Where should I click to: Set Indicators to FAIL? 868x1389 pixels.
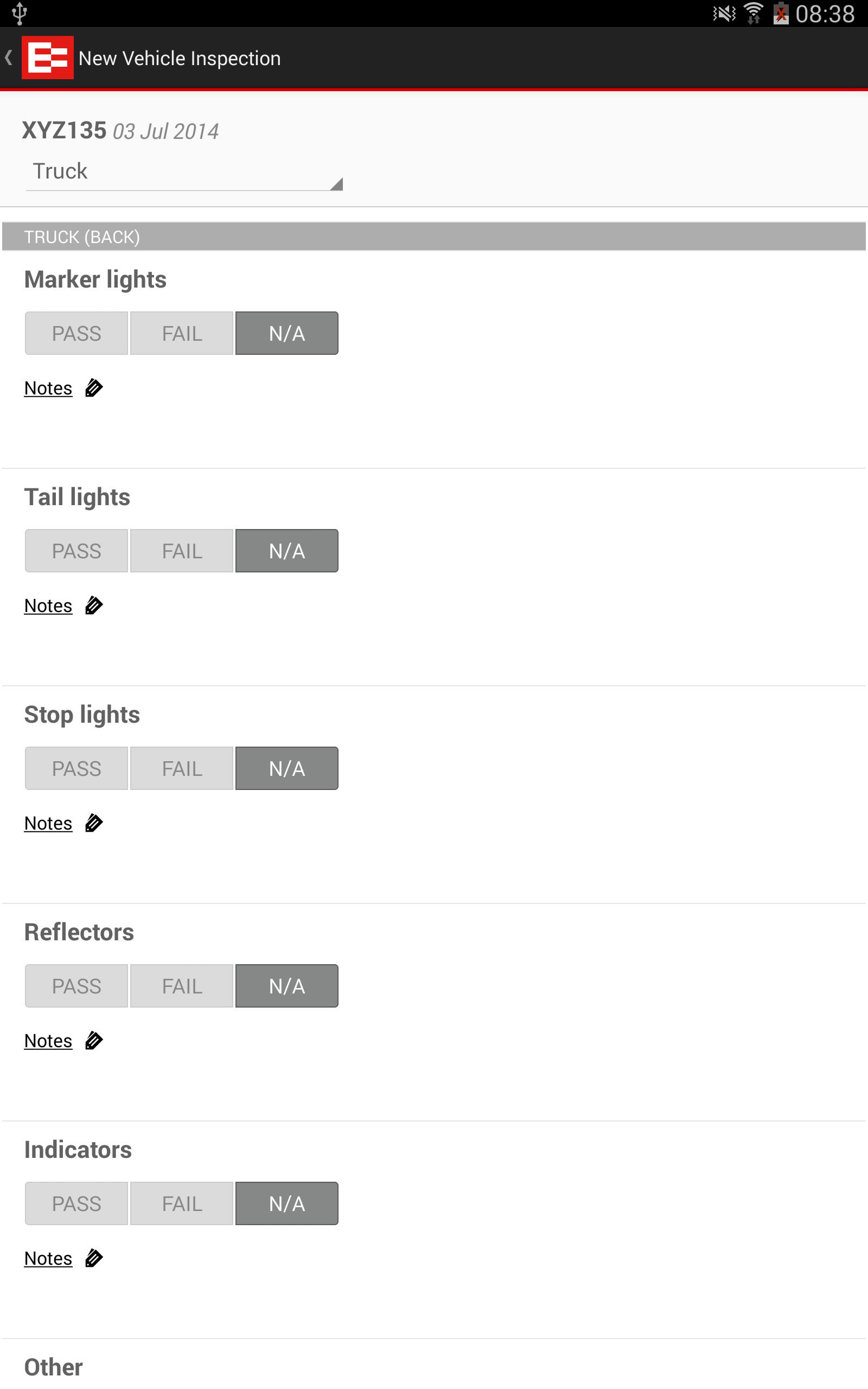click(x=182, y=1203)
